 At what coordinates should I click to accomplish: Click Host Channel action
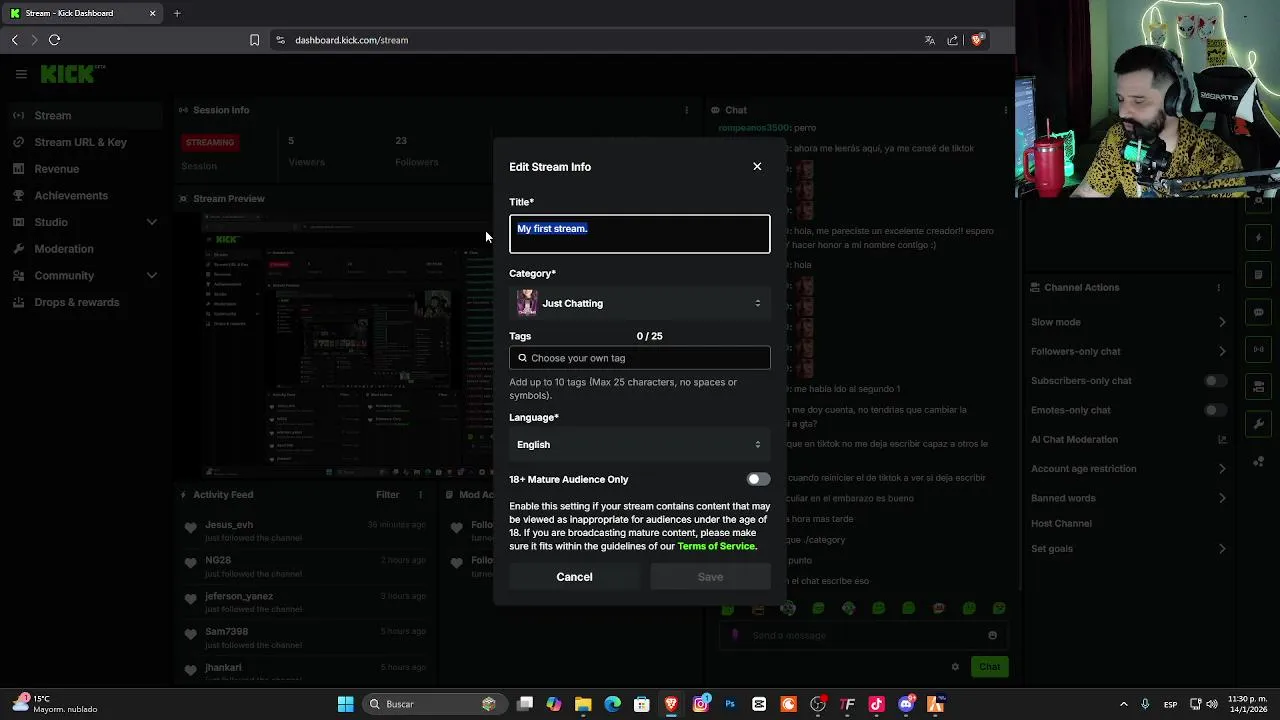point(1061,523)
